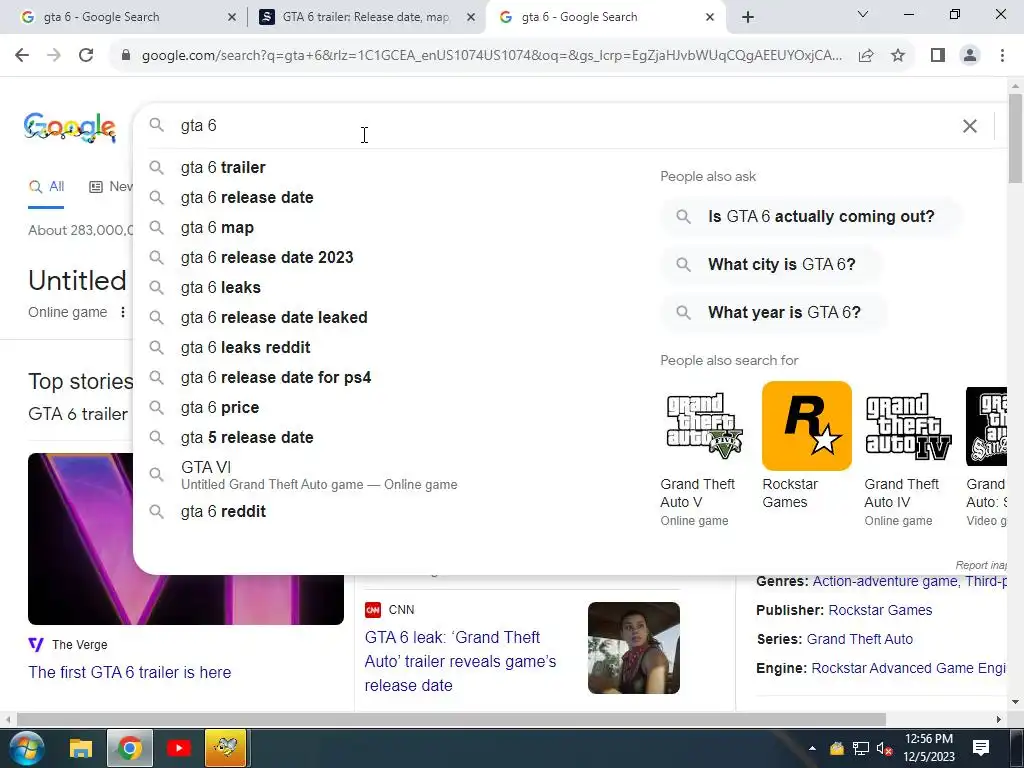Bookmark this tab with the star icon

(898, 56)
